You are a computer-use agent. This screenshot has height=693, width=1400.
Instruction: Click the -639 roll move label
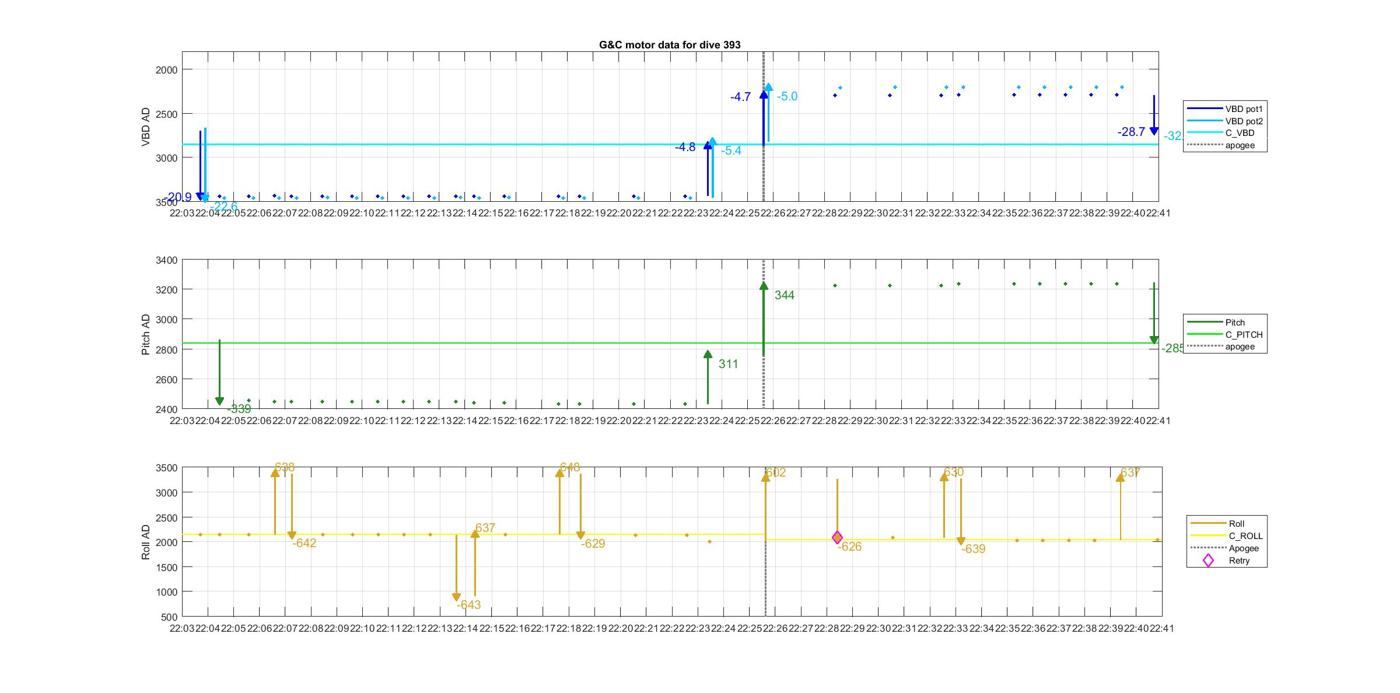point(973,549)
